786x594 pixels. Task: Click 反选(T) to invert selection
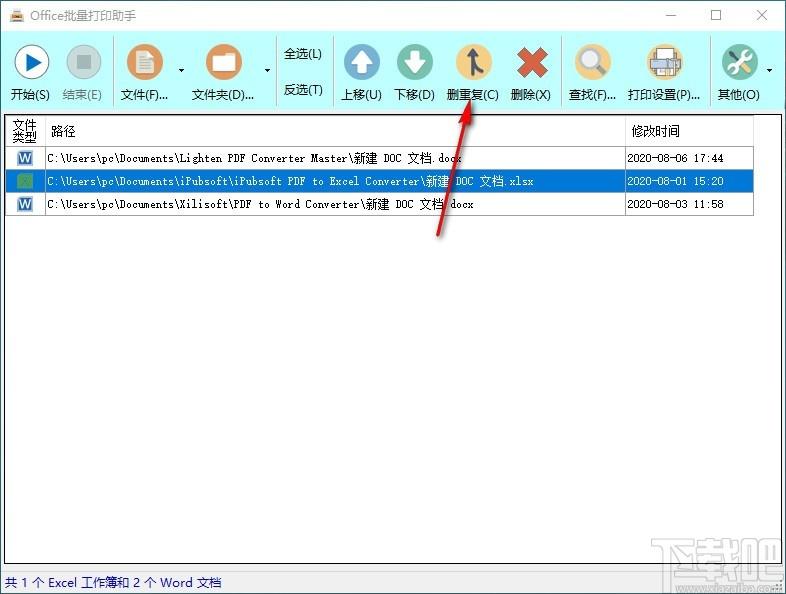(303, 90)
